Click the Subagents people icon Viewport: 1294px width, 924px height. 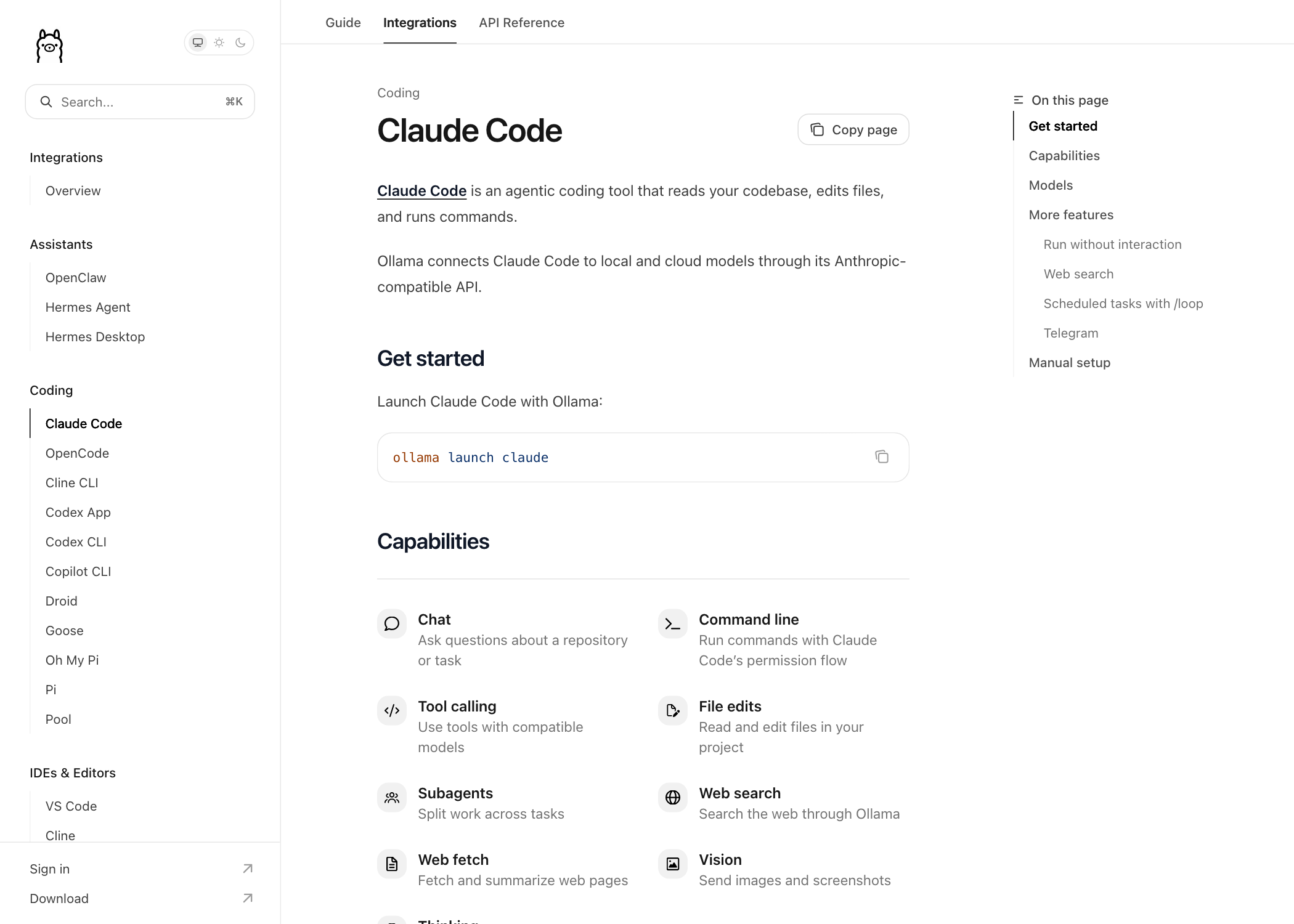[392, 798]
